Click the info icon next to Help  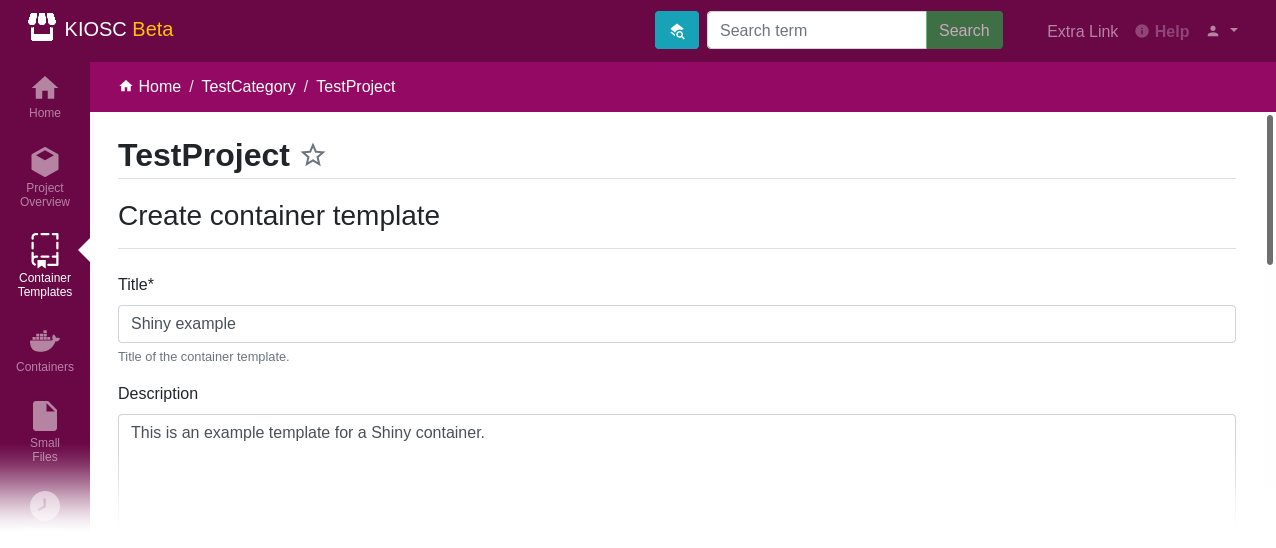click(1142, 31)
